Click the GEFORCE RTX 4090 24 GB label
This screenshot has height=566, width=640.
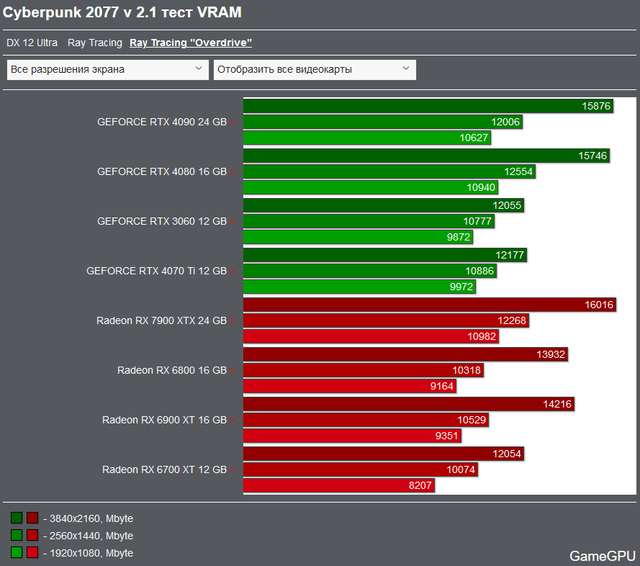162,122
